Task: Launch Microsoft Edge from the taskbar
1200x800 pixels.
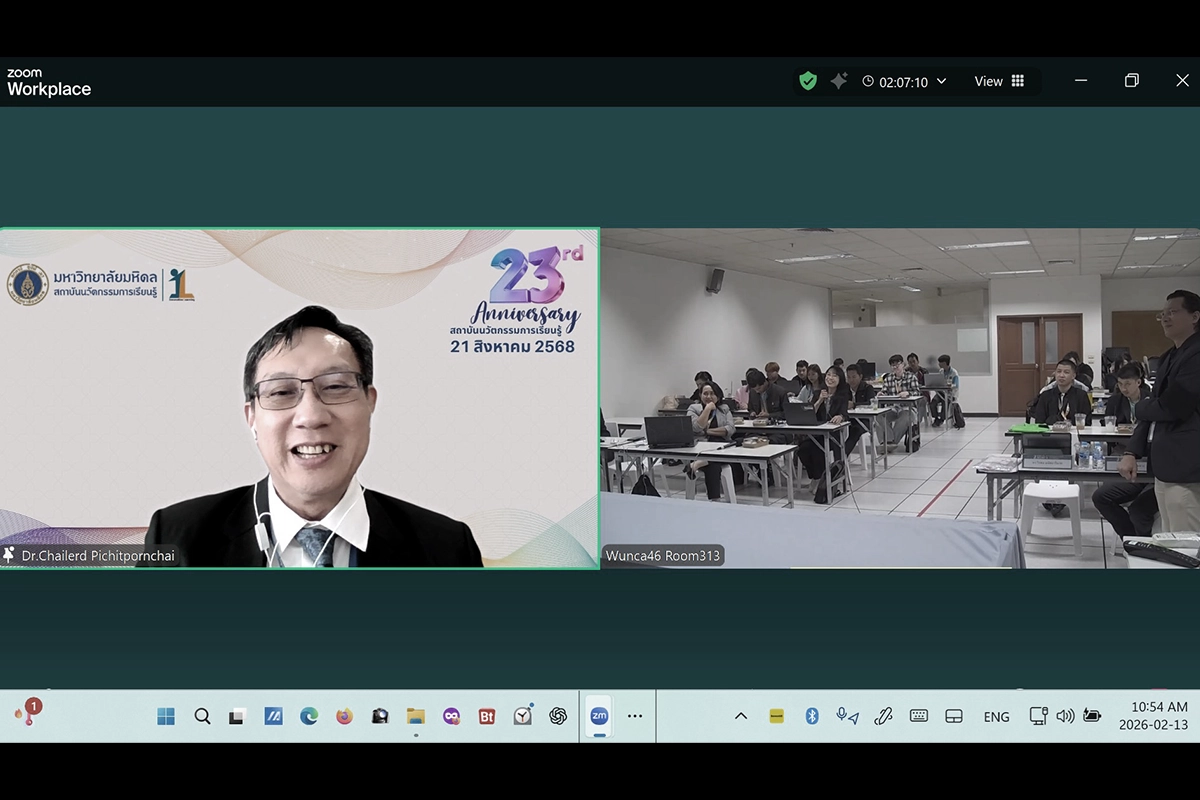Action: (309, 716)
